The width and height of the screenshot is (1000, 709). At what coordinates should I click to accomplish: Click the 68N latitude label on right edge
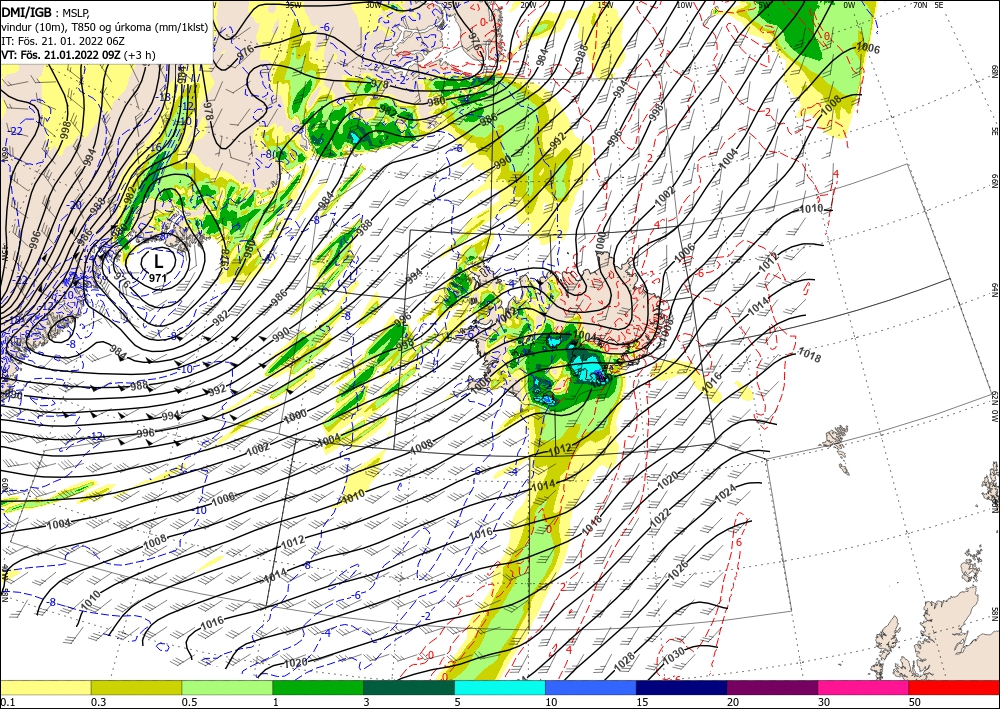click(x=994, y=71)
